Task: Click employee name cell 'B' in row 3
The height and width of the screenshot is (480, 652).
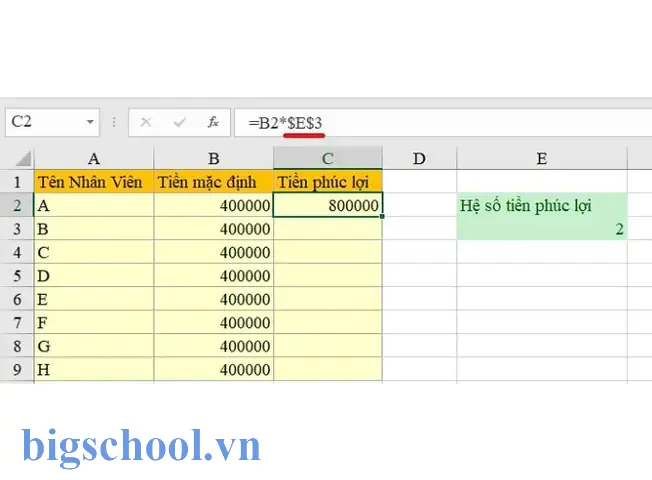Action: pyautogui.click(x=94, y=228)
